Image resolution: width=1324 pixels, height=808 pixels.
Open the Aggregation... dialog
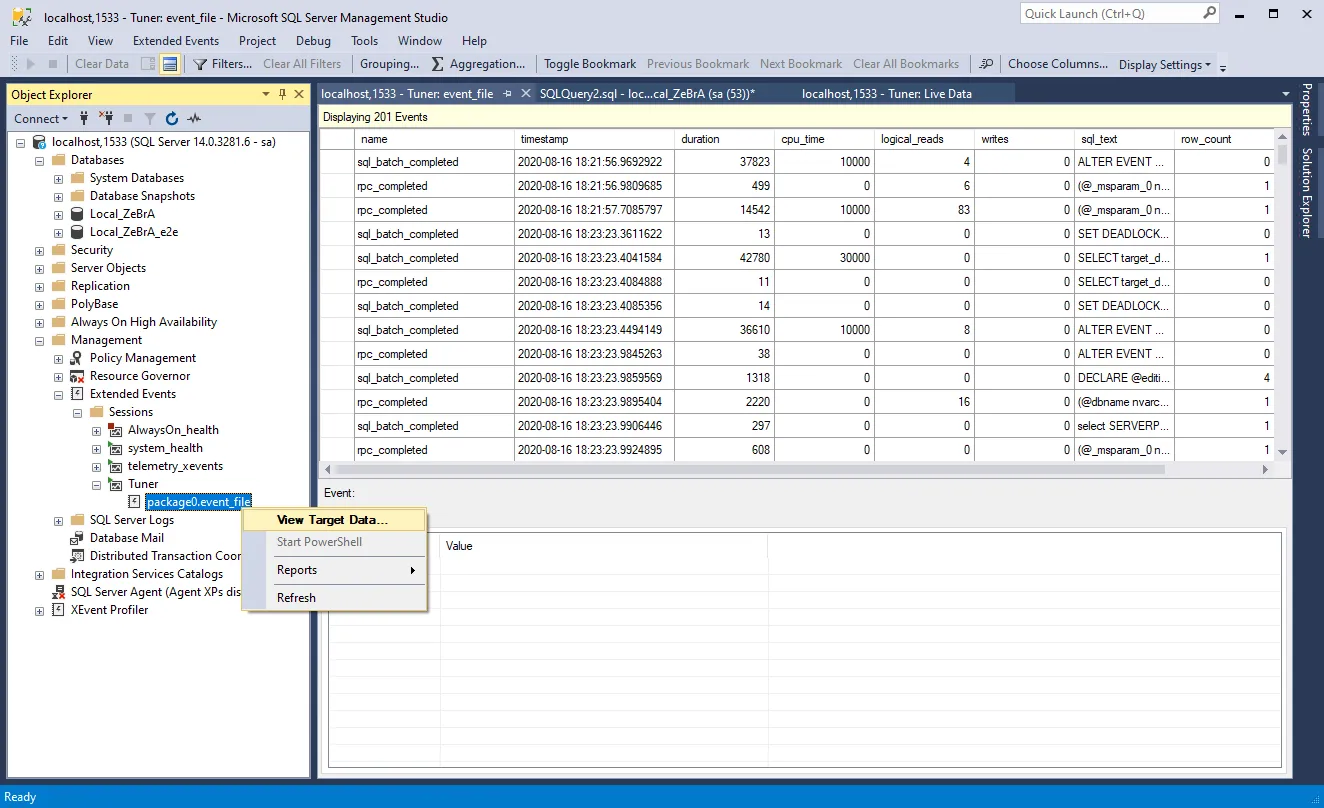point(478,64)
